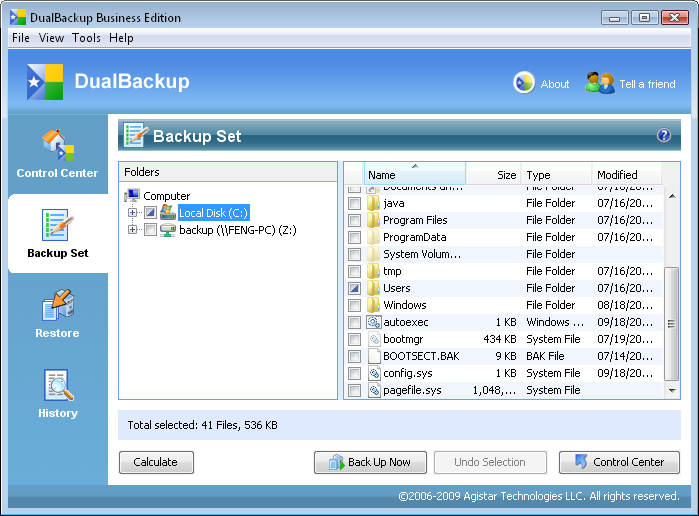Click the pagefile.sys file icon
699x516 pixels.
click(x=374, y=390)
